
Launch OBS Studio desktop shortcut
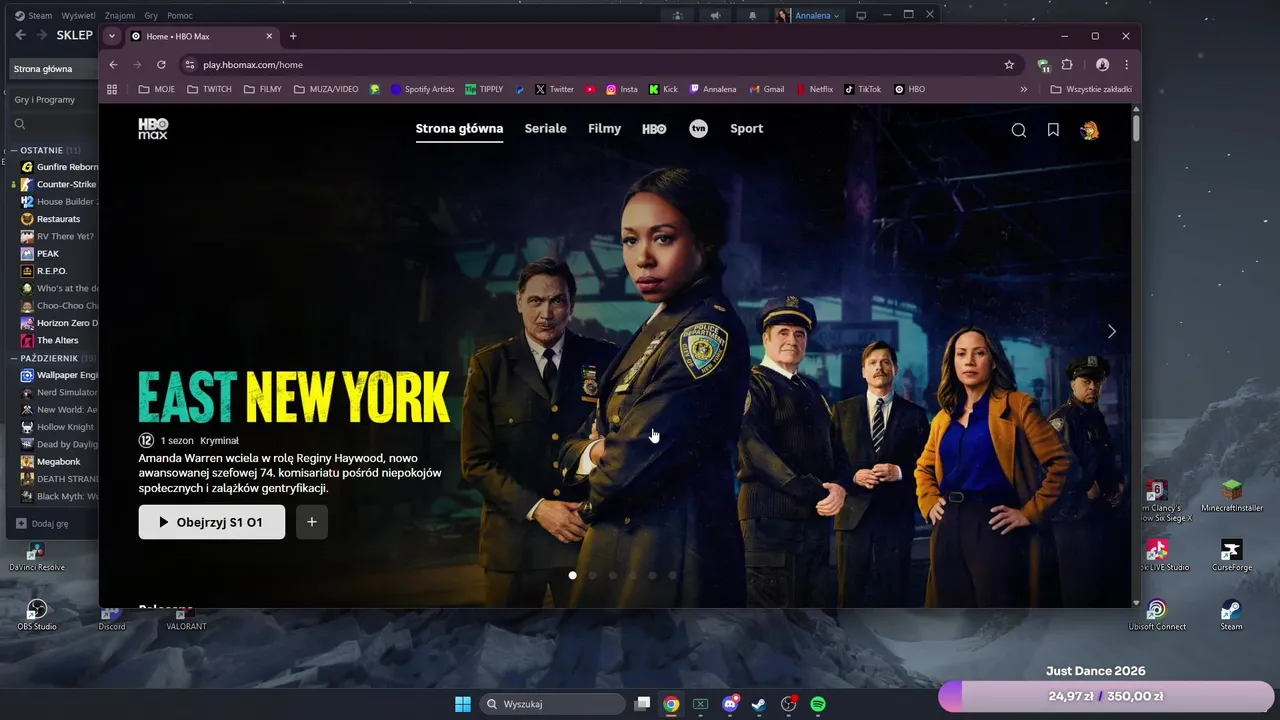pyautogui.click(x=37, y=614)
